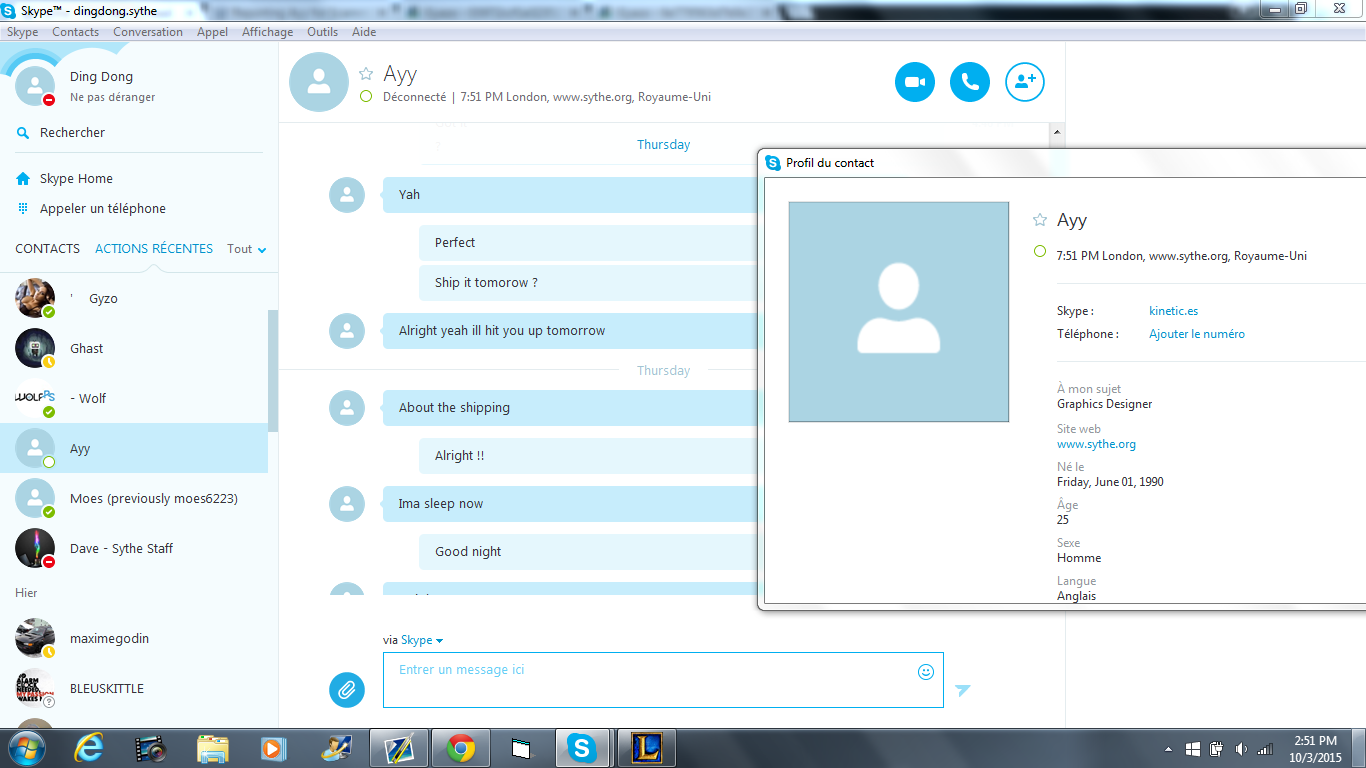Open the Aide menu
The image size is (1366, 768).
pyautogui.click(x=364, y=32)
